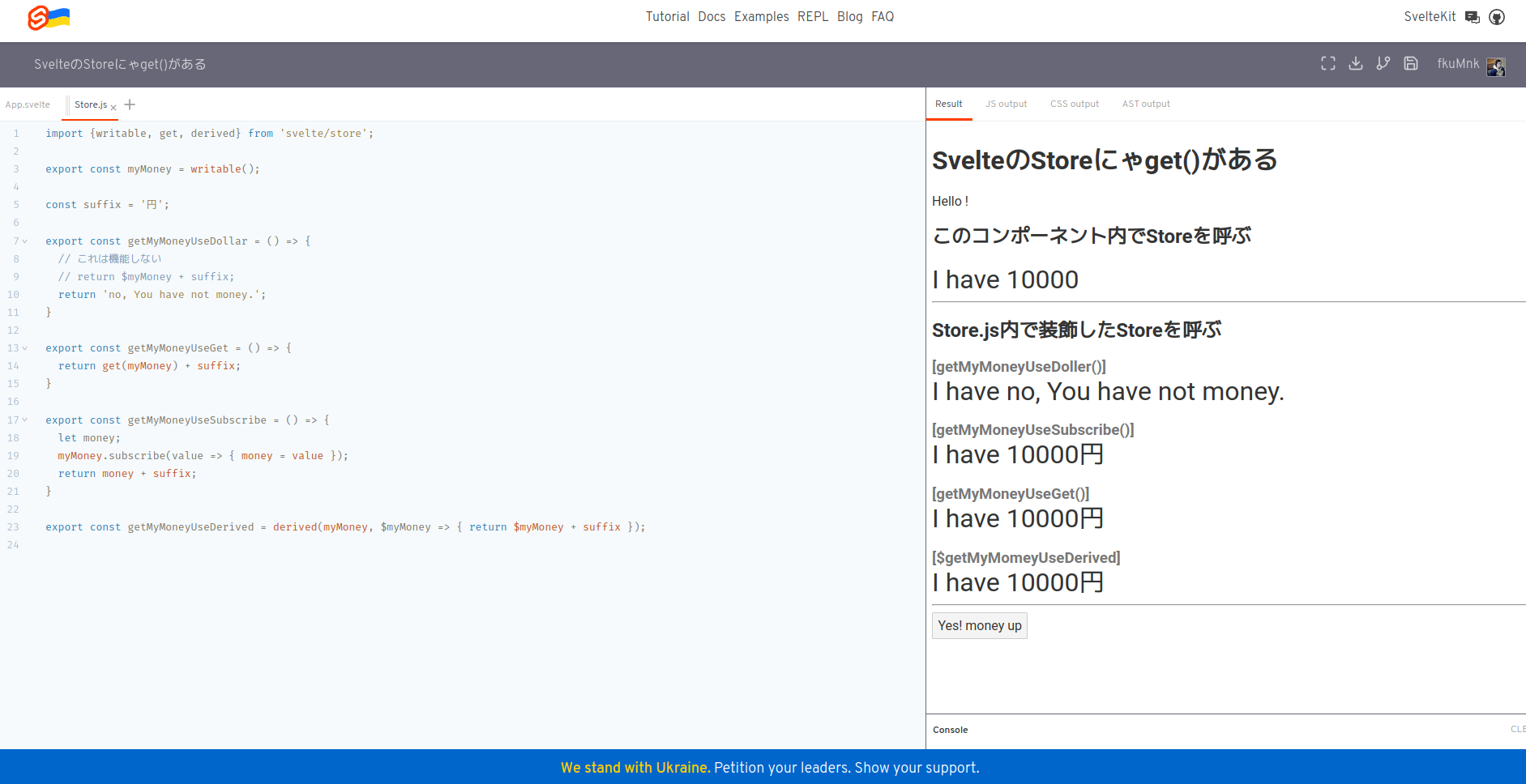1526x784 pixels.
Task: Click the 'Hello !' result text
Action: pyautogui.click(x=950, y=201)
